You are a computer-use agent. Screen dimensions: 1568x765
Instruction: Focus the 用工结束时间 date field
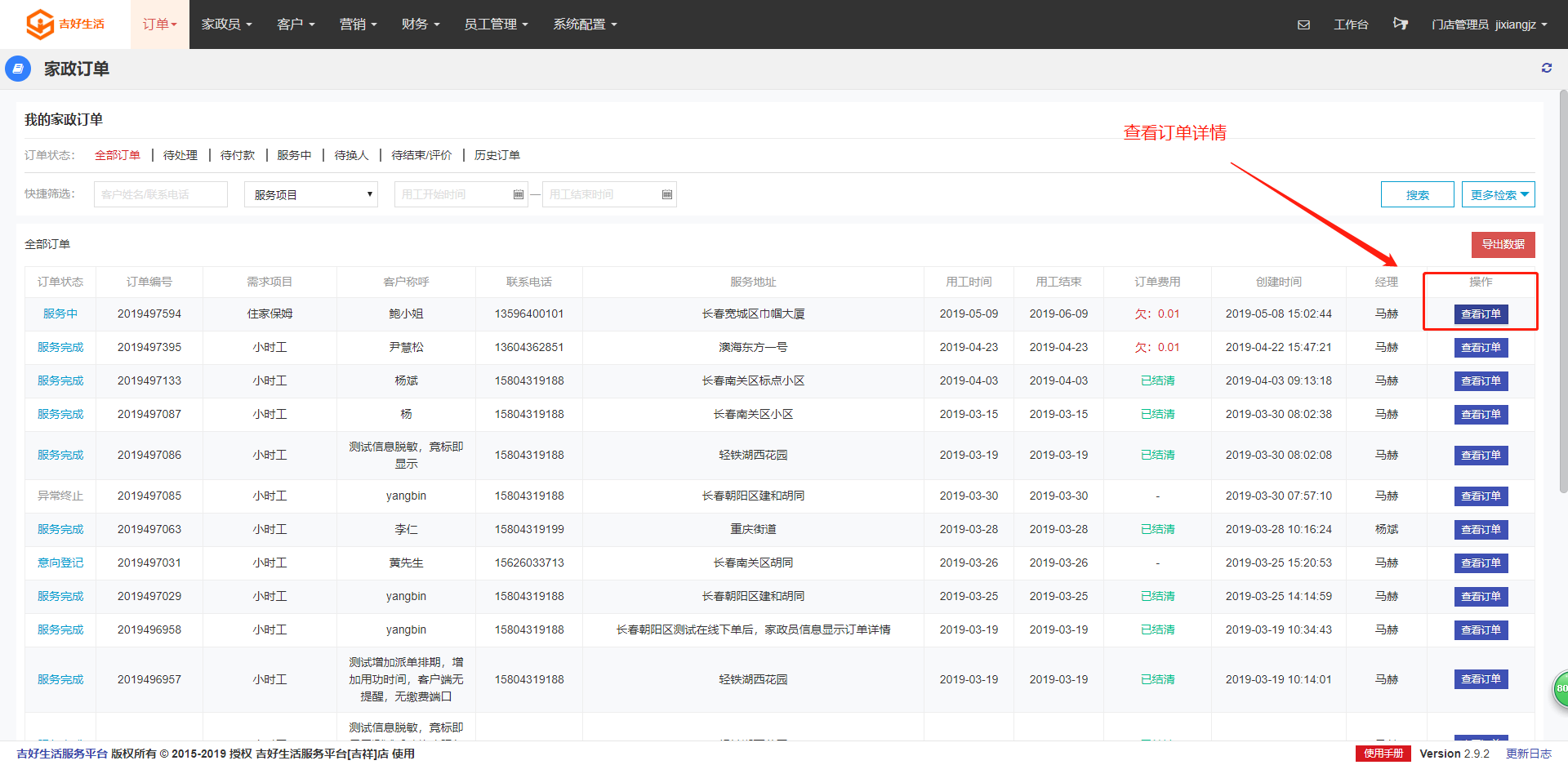click(x=609, y=194)
